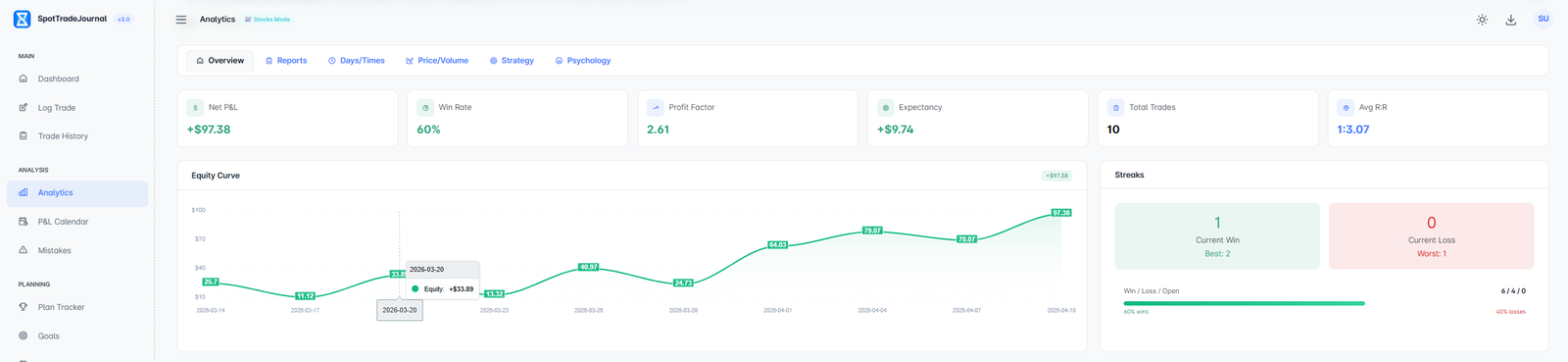This screenshot has width=1568, height=362.
Task: Click the P&L Calendar icon
Action: pyautogui.click(x=24, y=222)
